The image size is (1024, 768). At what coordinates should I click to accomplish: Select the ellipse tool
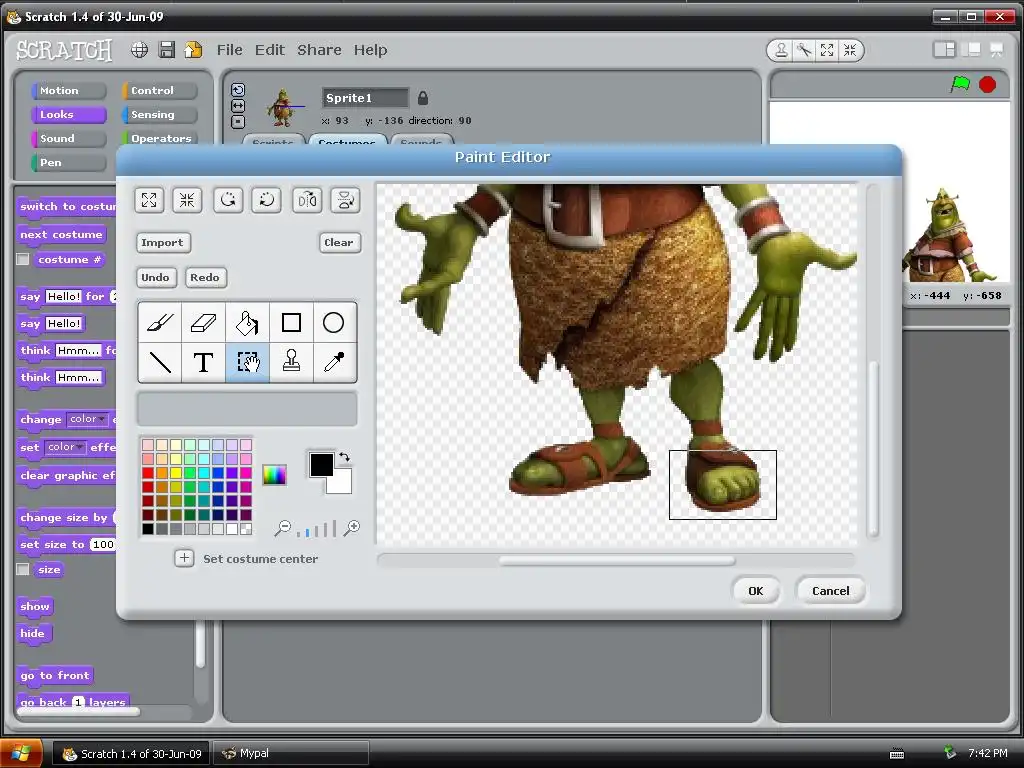(334, 323)
